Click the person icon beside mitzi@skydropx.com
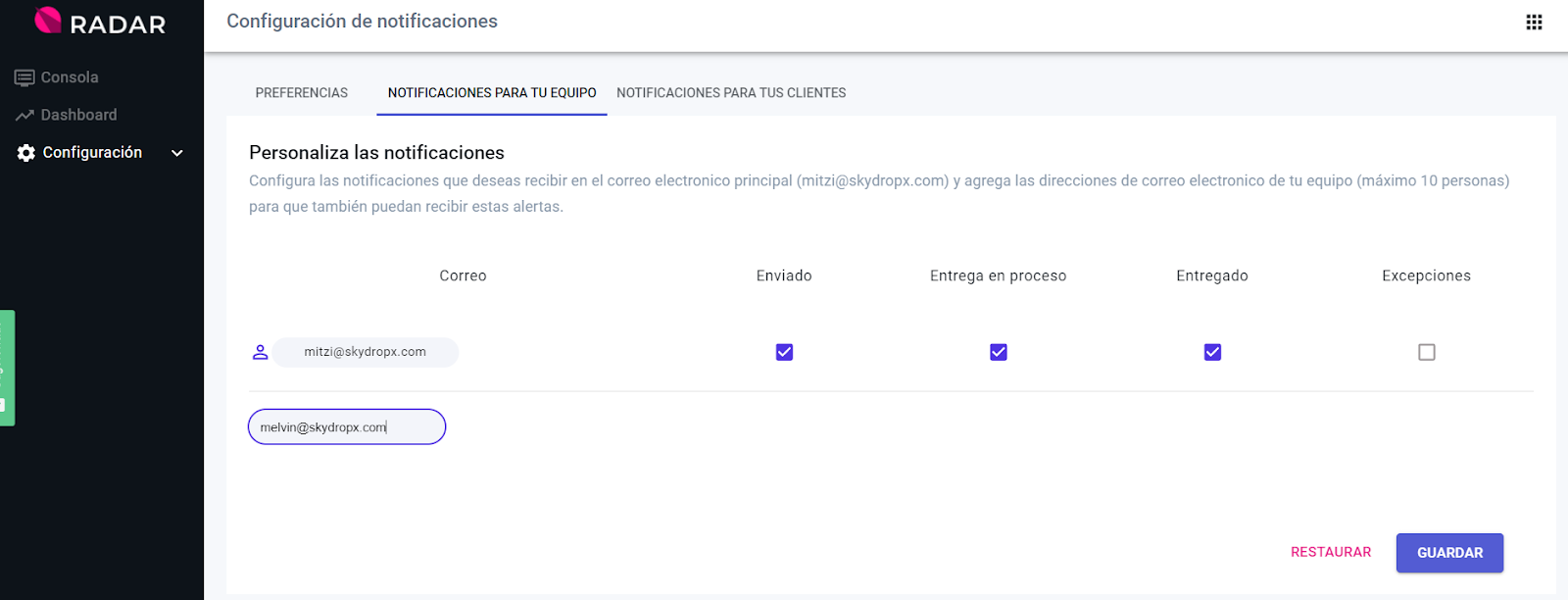This screenshot has width=1568, height=600. (x=260, y=352)
